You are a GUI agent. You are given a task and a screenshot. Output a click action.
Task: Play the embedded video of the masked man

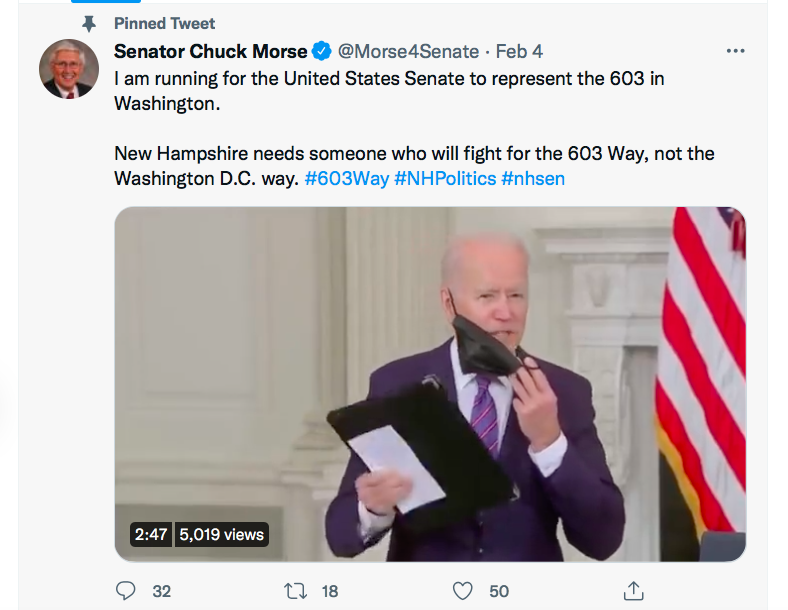point(430,384)
